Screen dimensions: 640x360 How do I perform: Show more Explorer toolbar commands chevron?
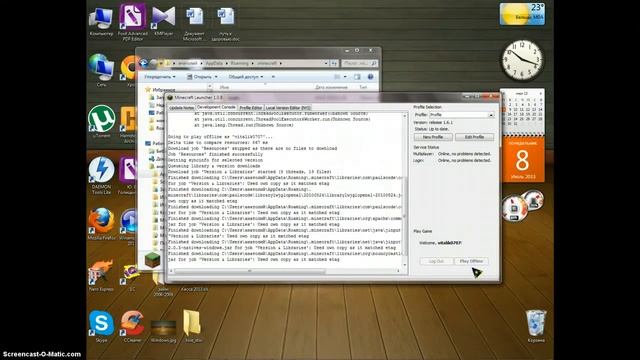click(x=273, y=77)
